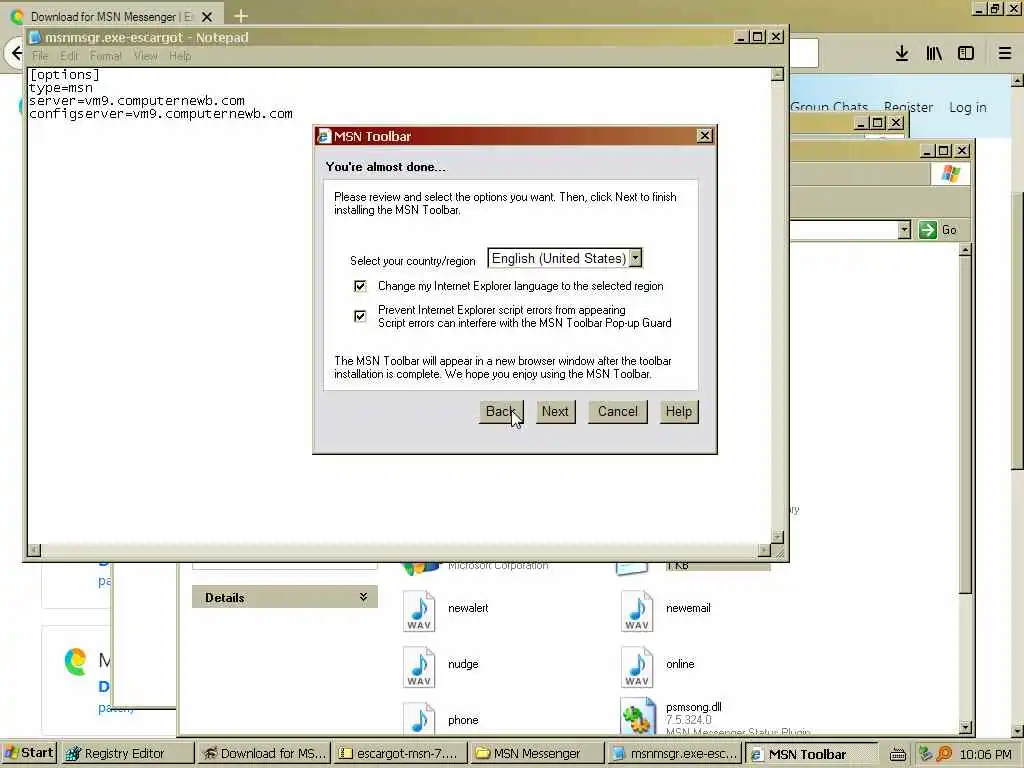Open Notepad Help menu
The width and height of the screenshot is (1024, 768).
tap(180, 56)
